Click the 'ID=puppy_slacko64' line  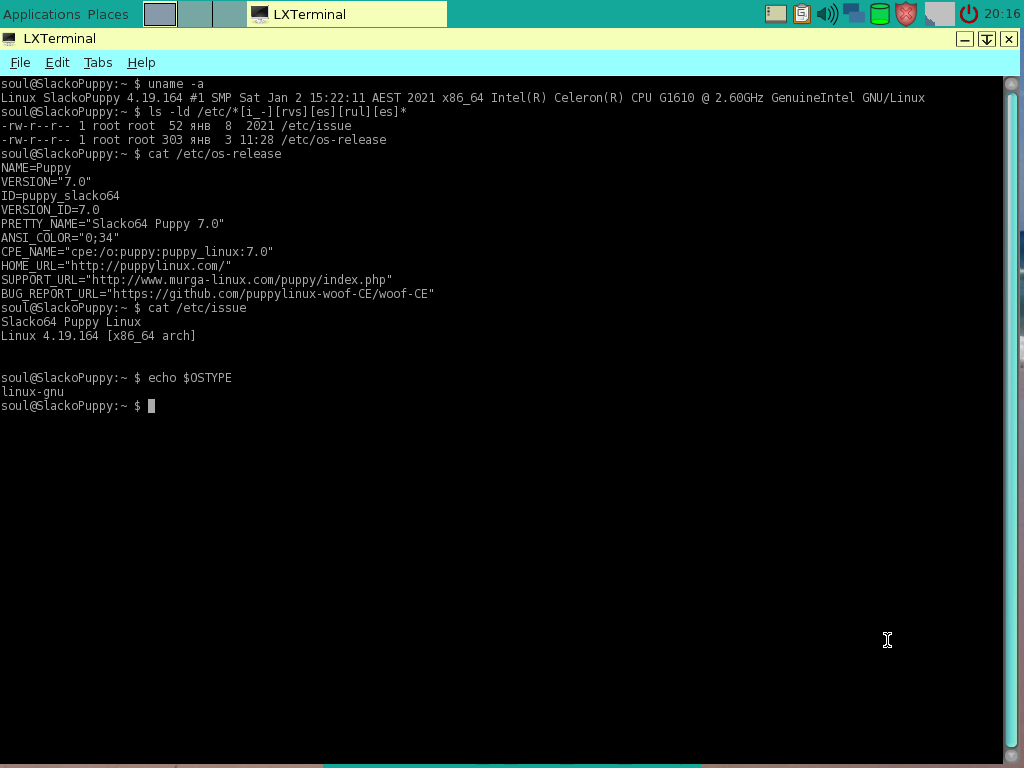(60, 196)
